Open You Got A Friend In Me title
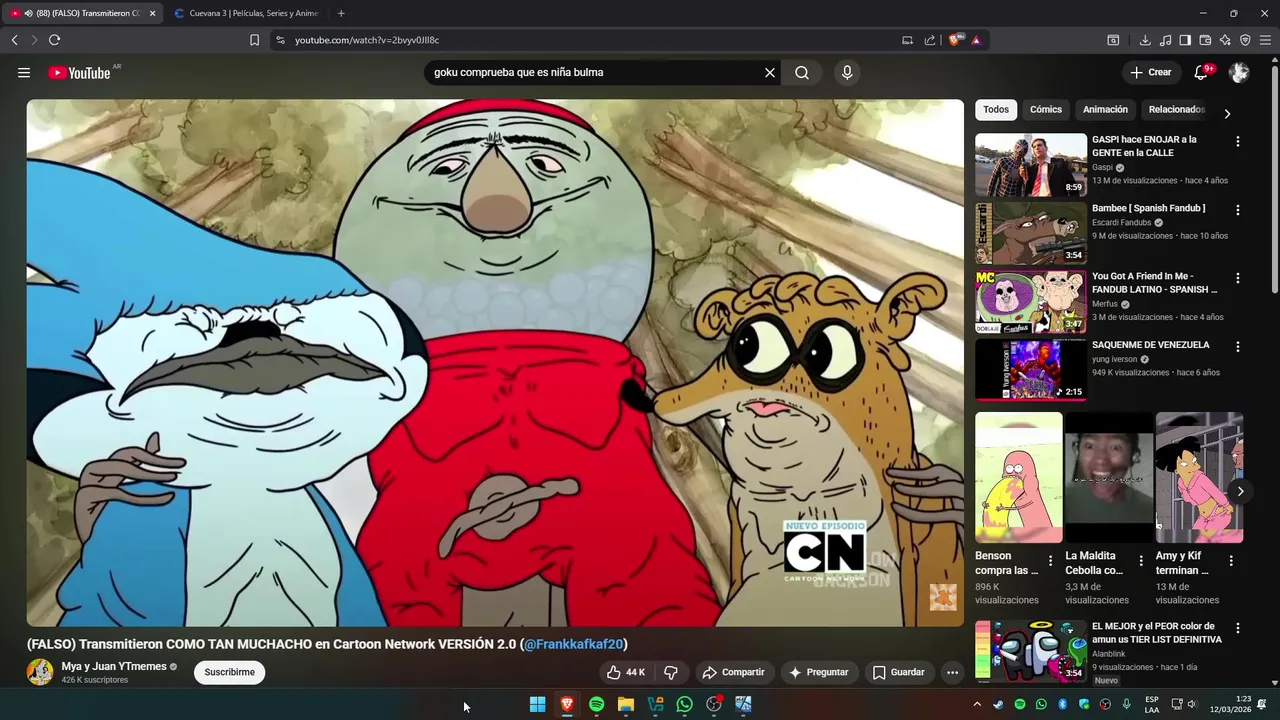The height and width of the screenshot is (720, 1280). [x=1154, y=283]
